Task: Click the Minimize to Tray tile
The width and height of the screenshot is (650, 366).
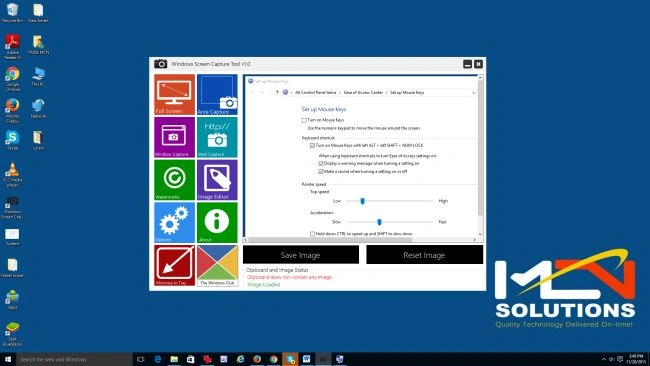Action: click(x=175, y=265)
